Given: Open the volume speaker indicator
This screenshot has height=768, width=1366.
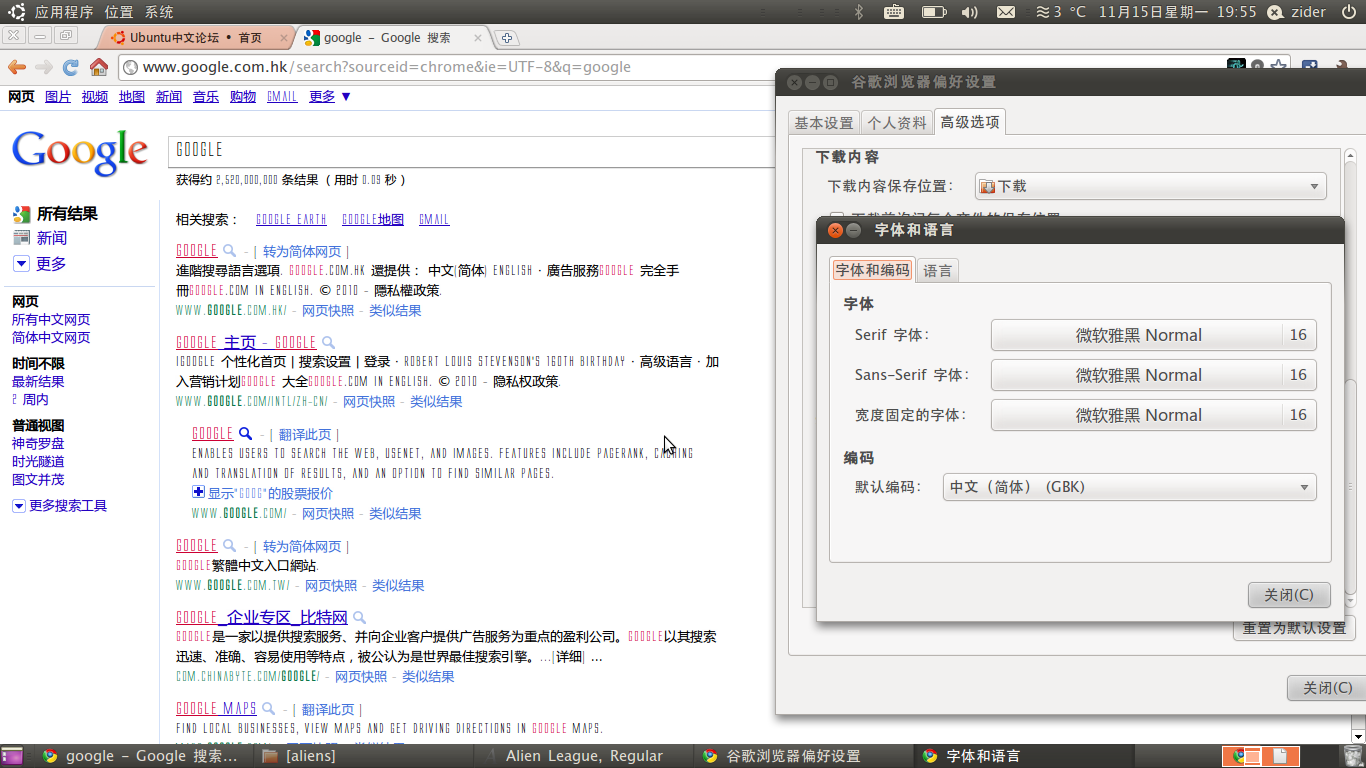Looking at the screenshot, I should point(969,12).
